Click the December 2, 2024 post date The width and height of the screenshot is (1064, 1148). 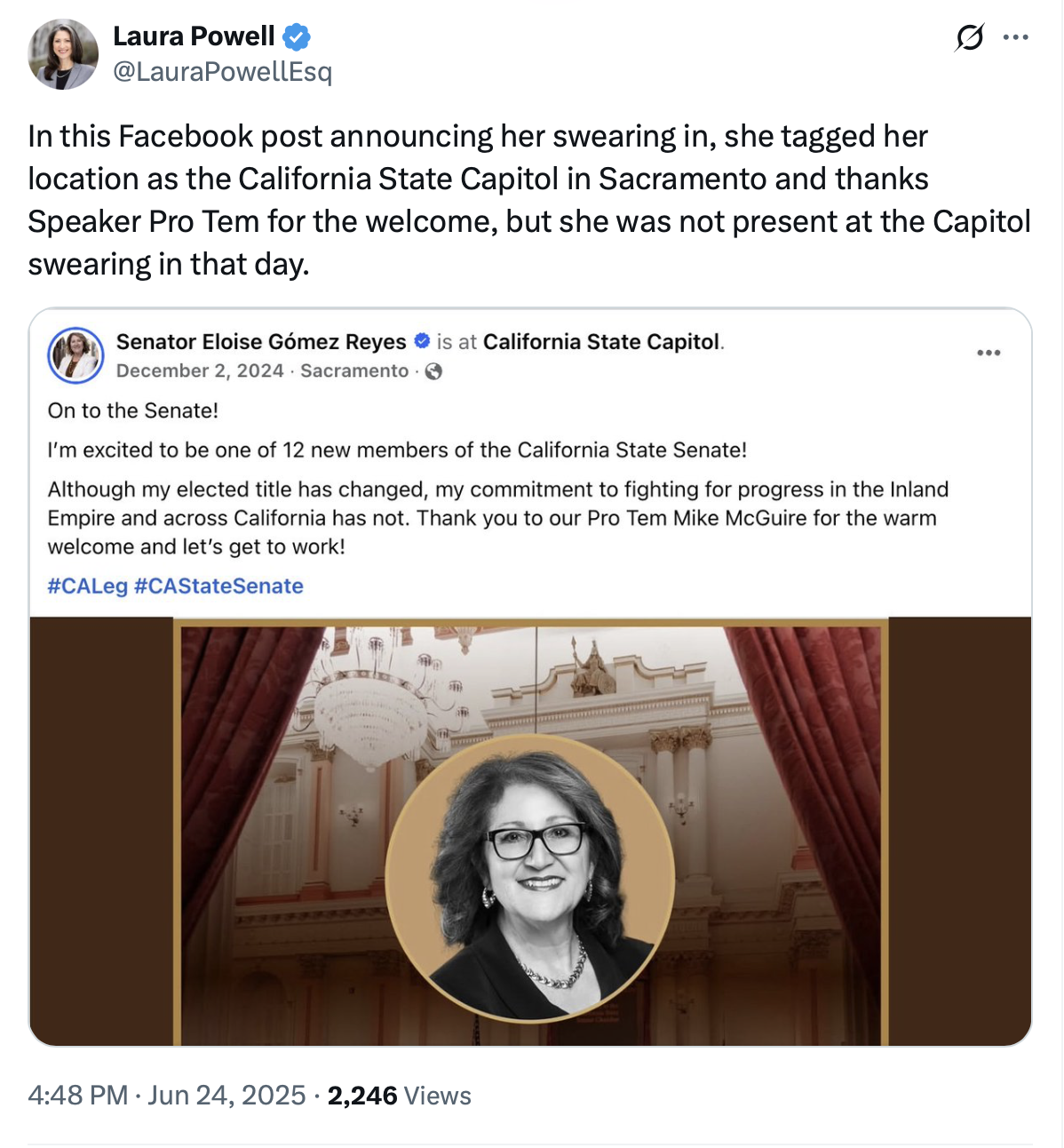200,371
